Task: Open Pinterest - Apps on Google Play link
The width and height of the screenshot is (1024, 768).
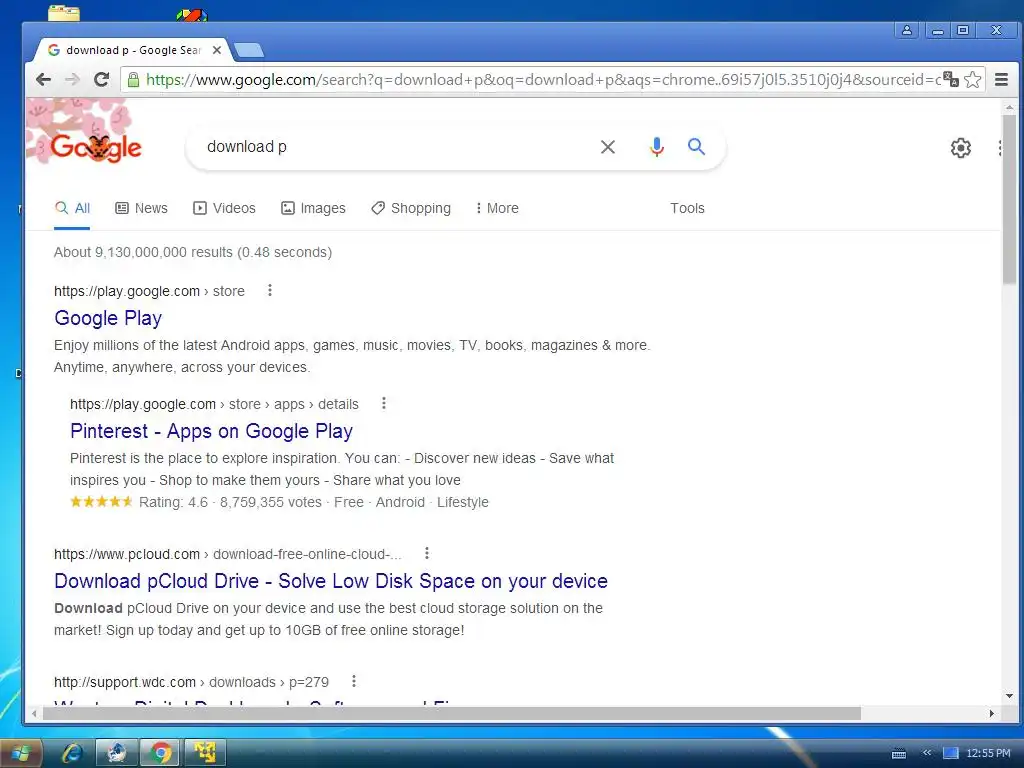Action: pos(212,431)
